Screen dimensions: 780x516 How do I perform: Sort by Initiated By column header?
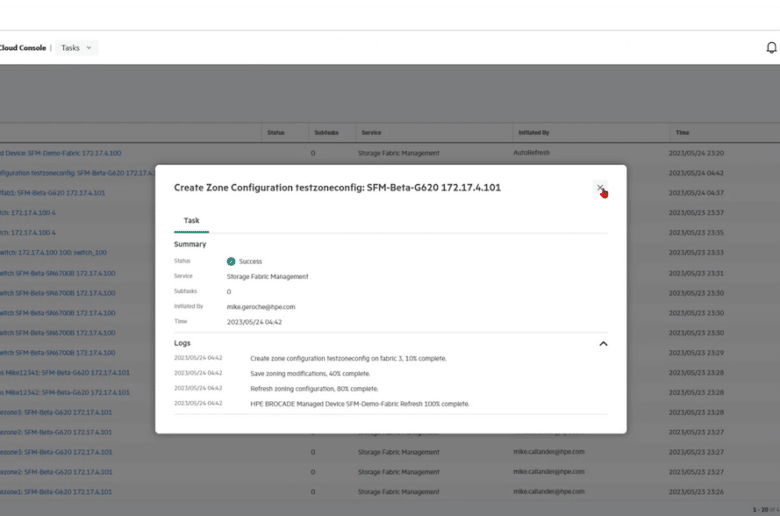point(534,133)
